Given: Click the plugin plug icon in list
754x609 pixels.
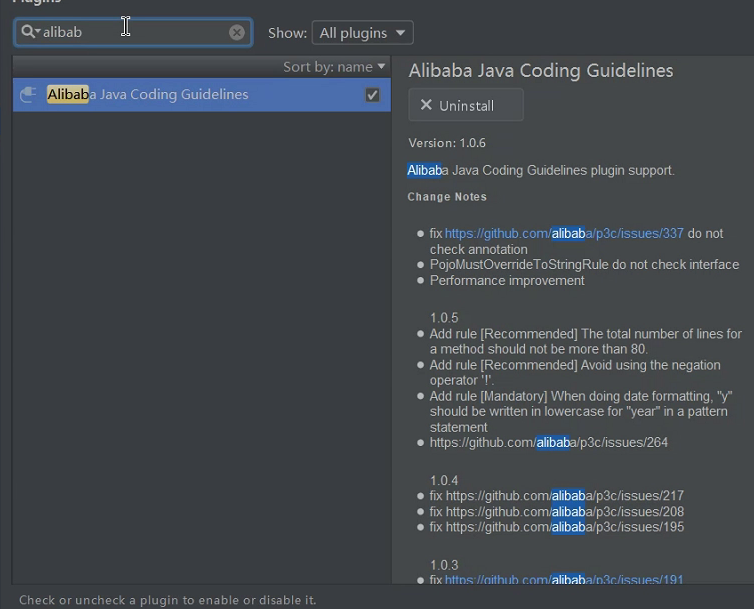Looking at the screenshot, I should coord(28,95).
